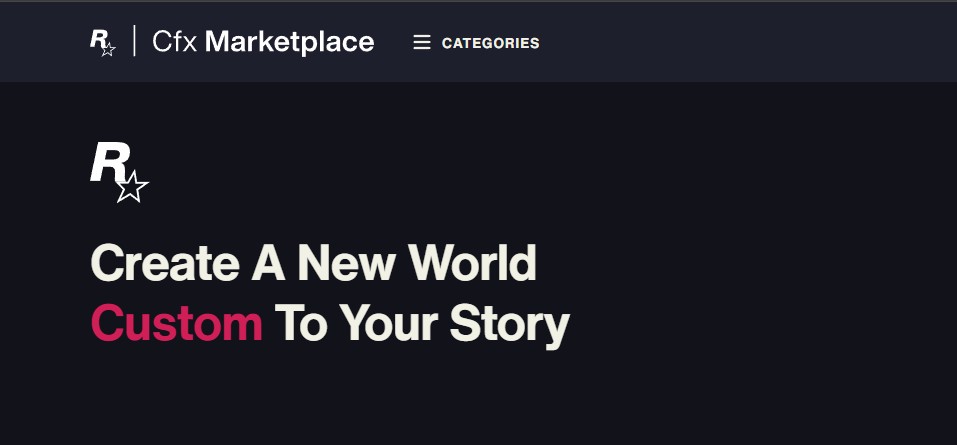957x445 pixels.
Task: Expand the CATEGORIES menu
Action: coord(490,43)
